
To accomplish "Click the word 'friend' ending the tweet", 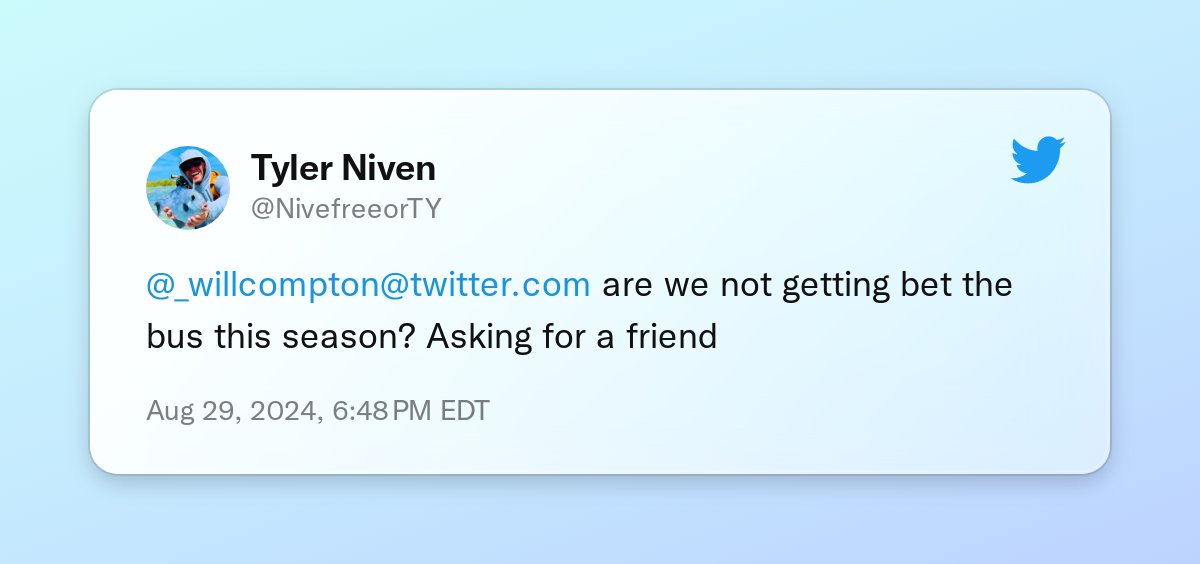I will pyautogui.click(x=672, y=336).
